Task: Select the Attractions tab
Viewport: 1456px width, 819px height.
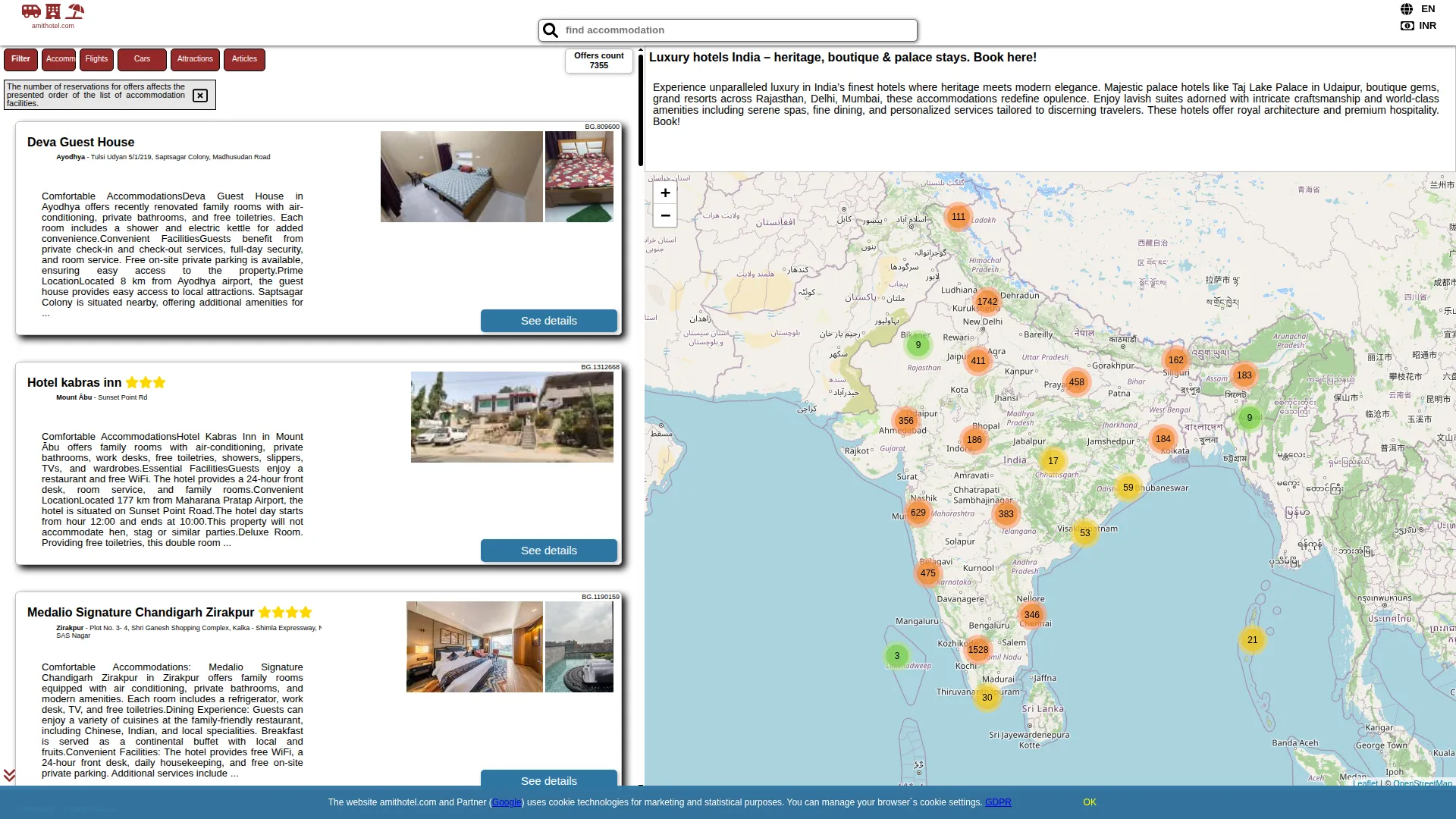Action: [x=195, y=59]
